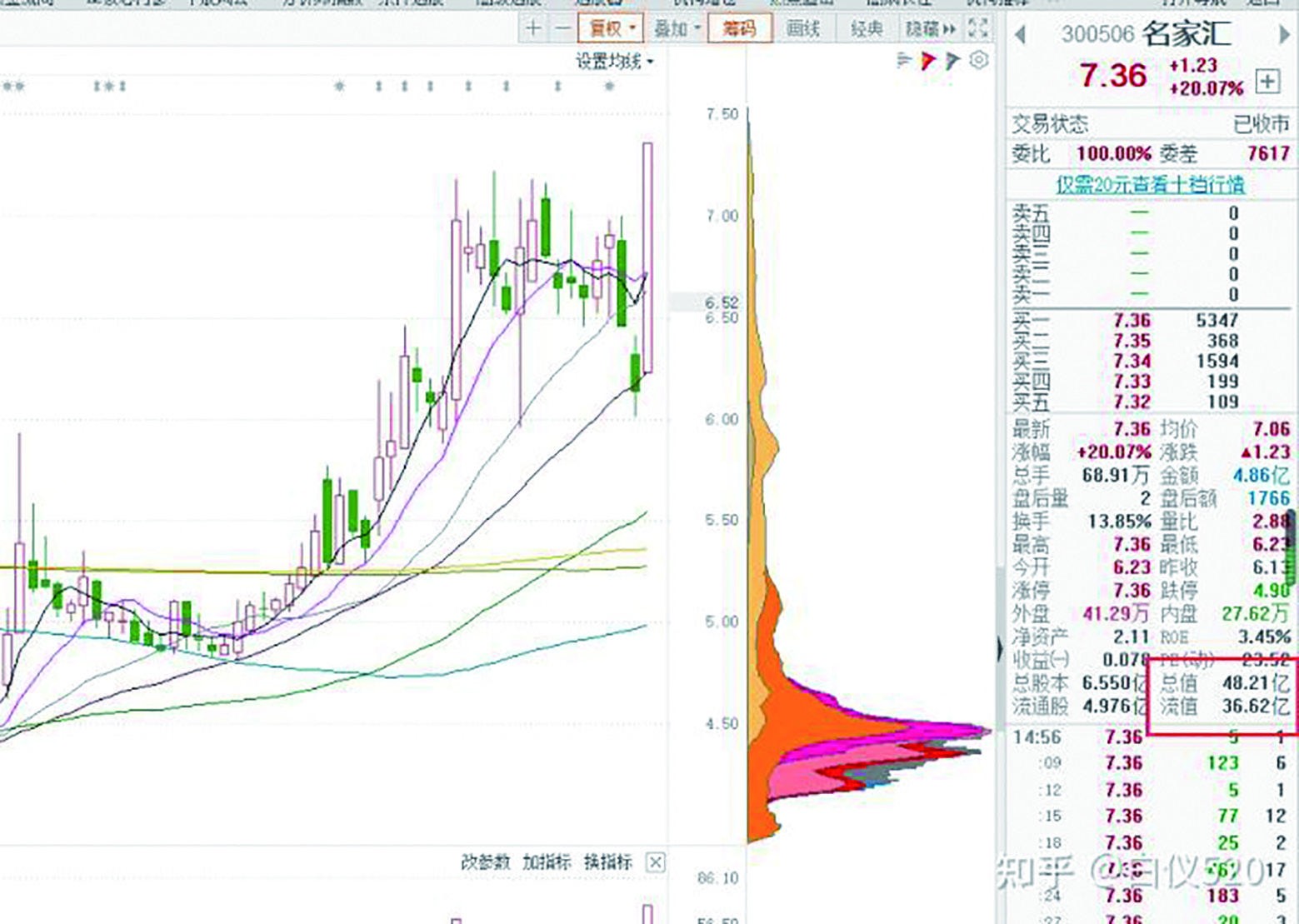Close the indicator sub-panel
1299x924 pixels.
(656, 862)
